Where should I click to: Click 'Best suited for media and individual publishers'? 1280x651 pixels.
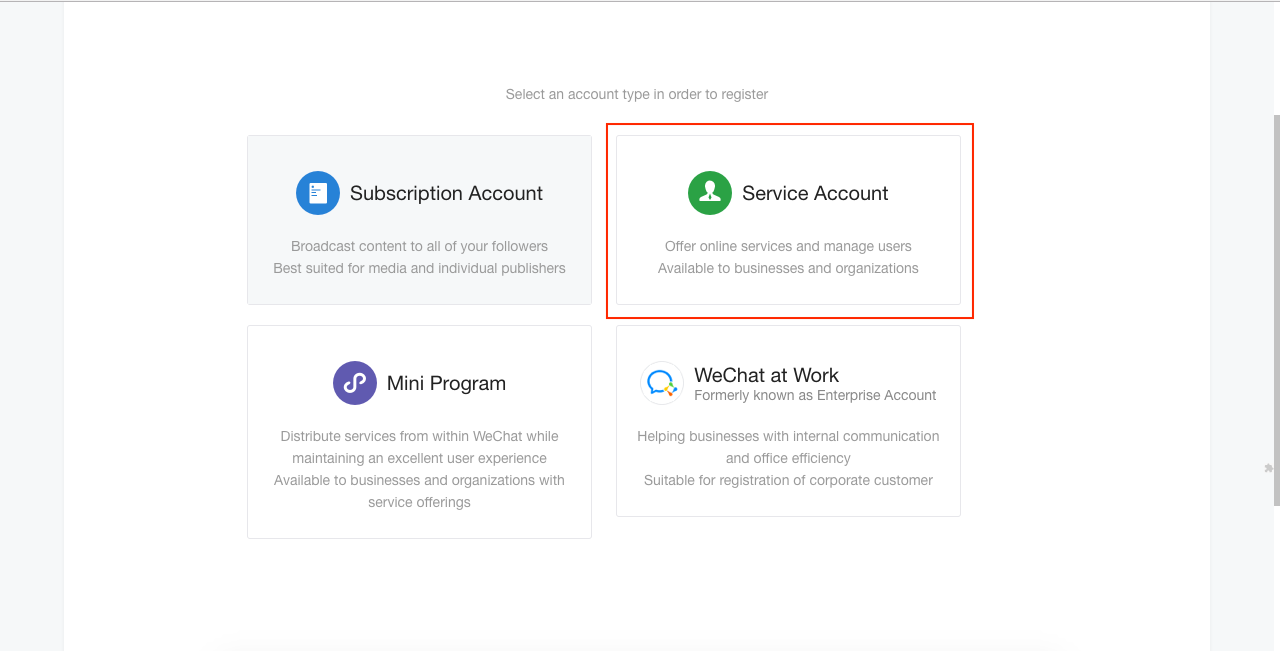419,268
